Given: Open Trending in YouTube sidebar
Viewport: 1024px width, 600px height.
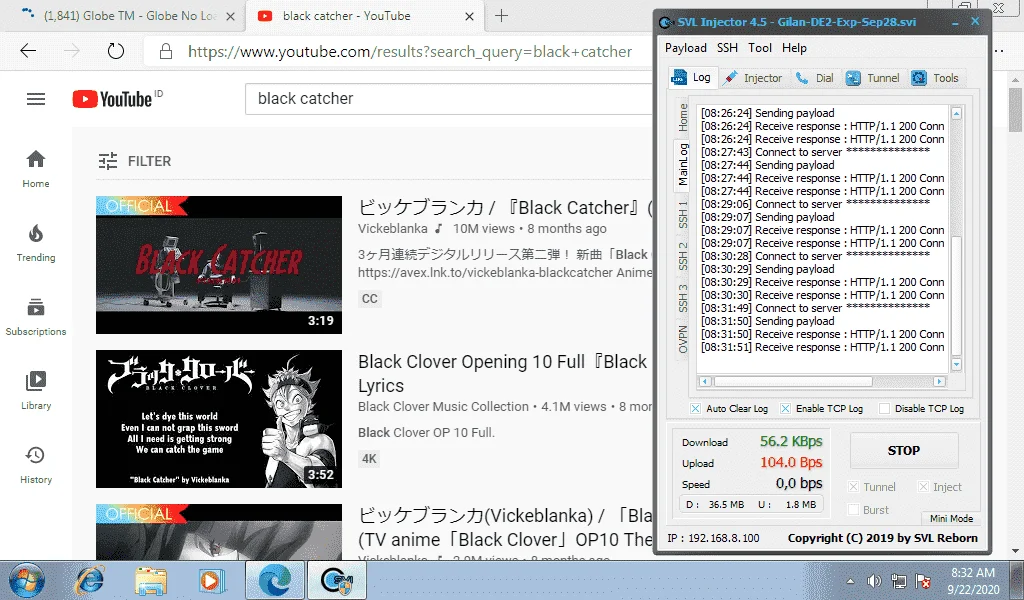Looking at the screenshot, I should [x=36, y=243].
